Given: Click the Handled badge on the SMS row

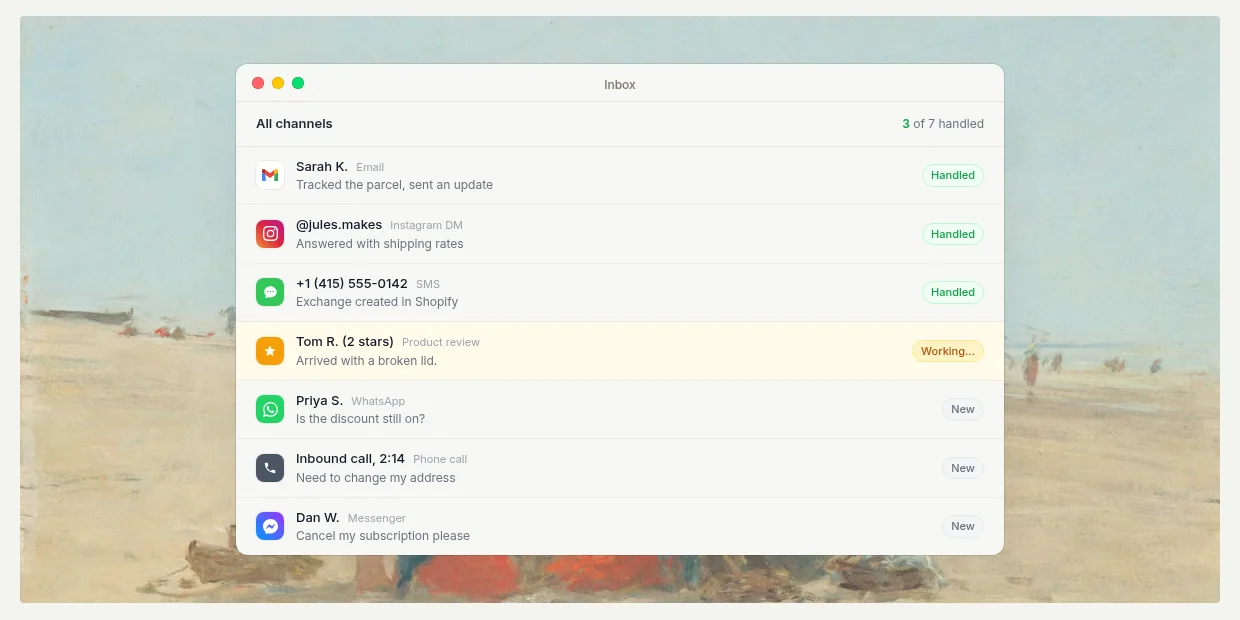Looking at the screenshot, I should click(x=952, y=292).
